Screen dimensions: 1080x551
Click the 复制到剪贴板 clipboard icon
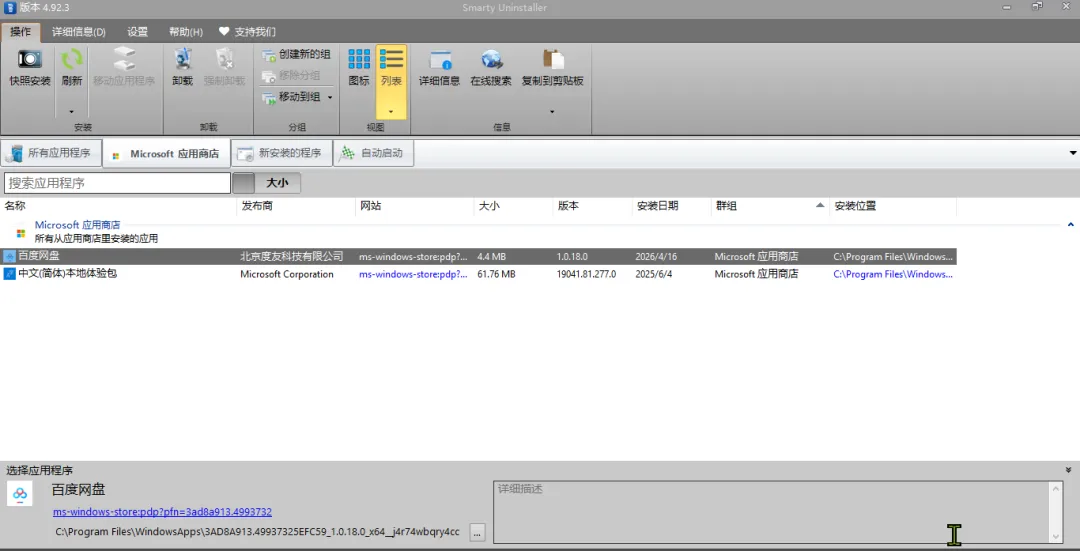pyautogui.click(x=552, y=60)
